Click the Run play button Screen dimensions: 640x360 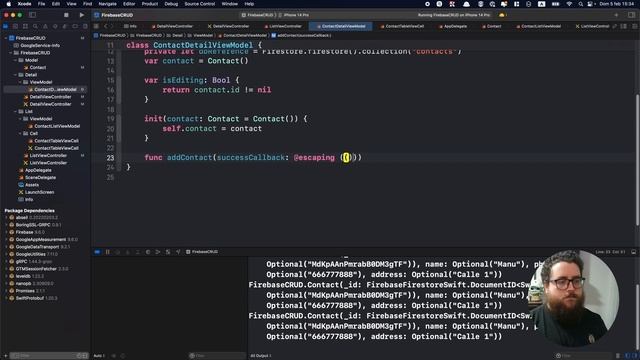point(82,15)
